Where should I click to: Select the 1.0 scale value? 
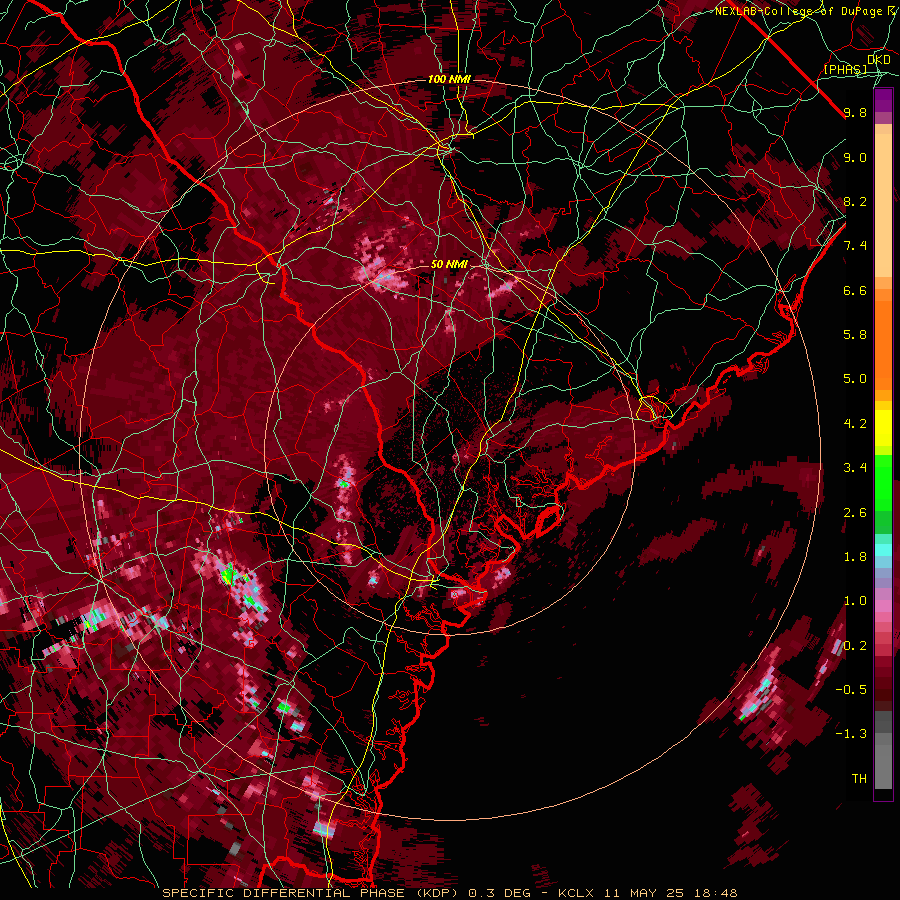point(855,601)
